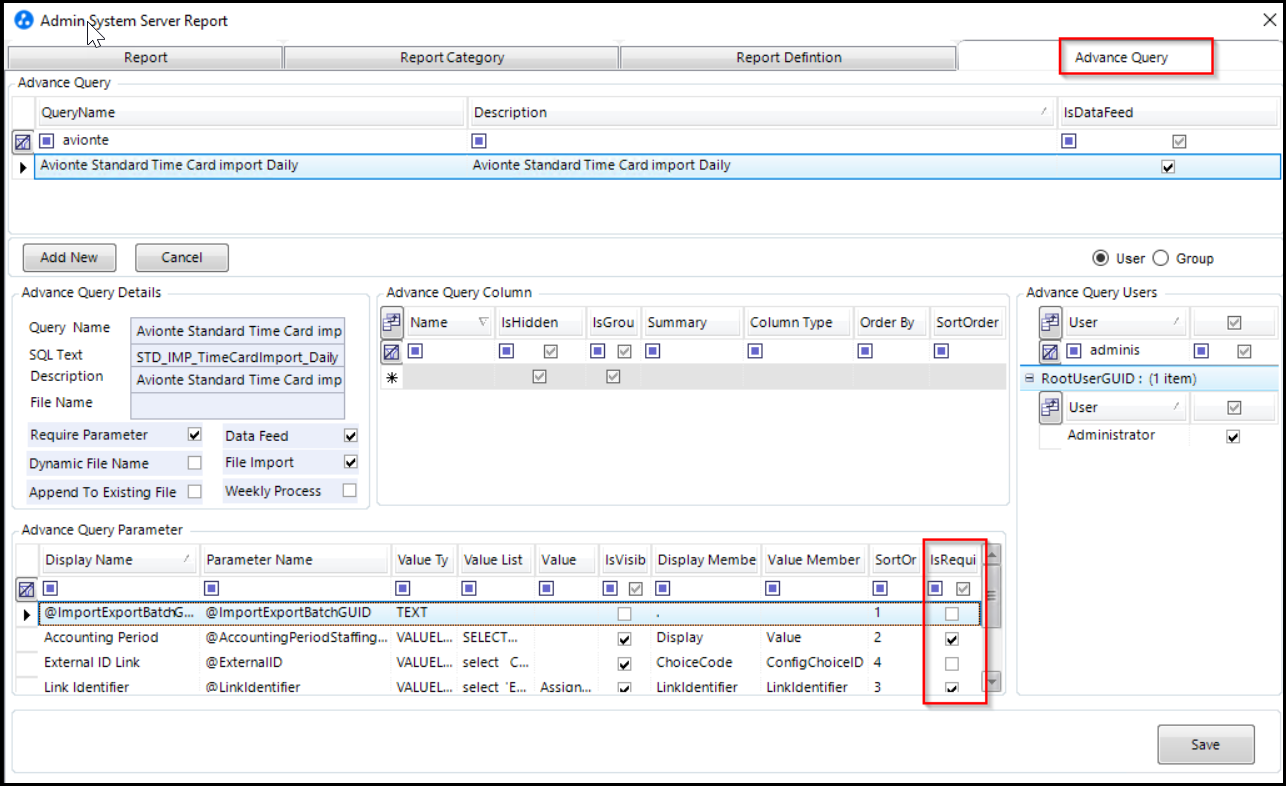Go to the Report Defintion tab
The height and width of the screenshot is (786, 1286).
(789, 57)
